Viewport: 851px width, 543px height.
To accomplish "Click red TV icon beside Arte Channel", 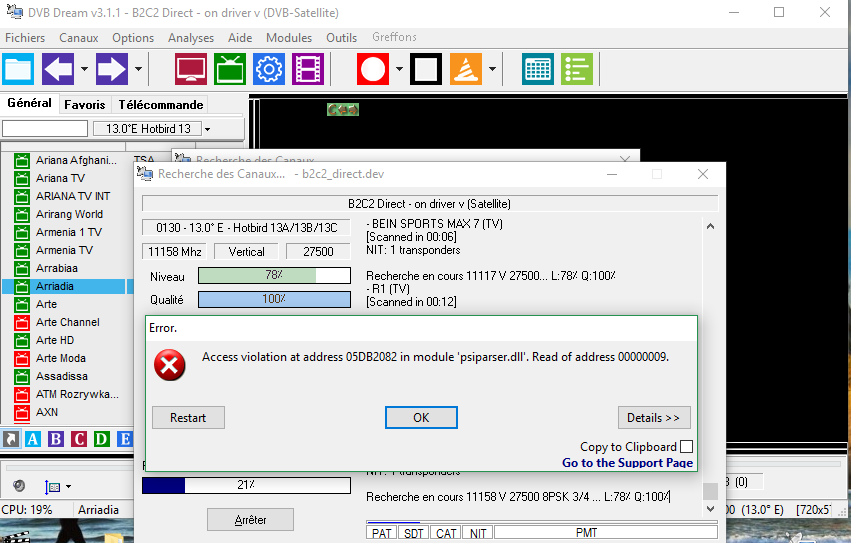I will (x=22, y=322).
